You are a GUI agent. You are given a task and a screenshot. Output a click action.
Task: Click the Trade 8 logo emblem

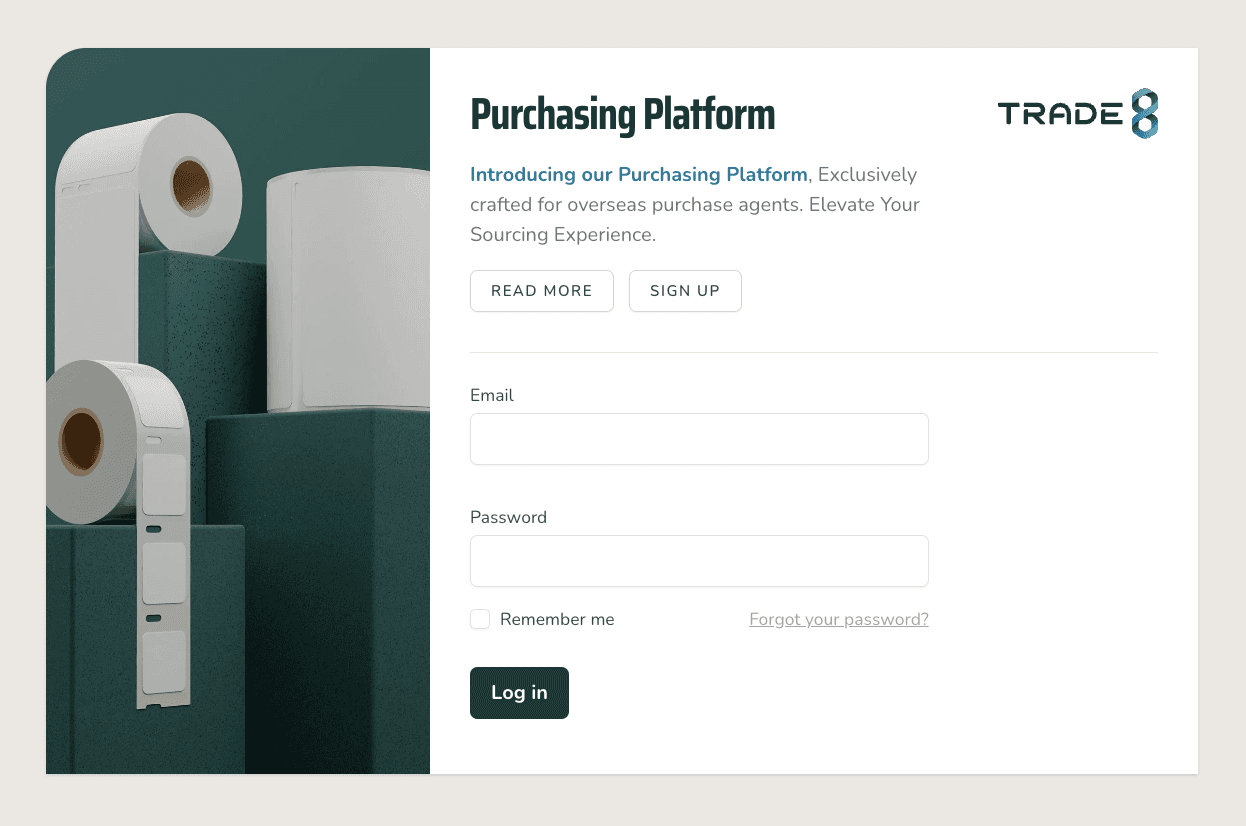[x=1145, y=113]
